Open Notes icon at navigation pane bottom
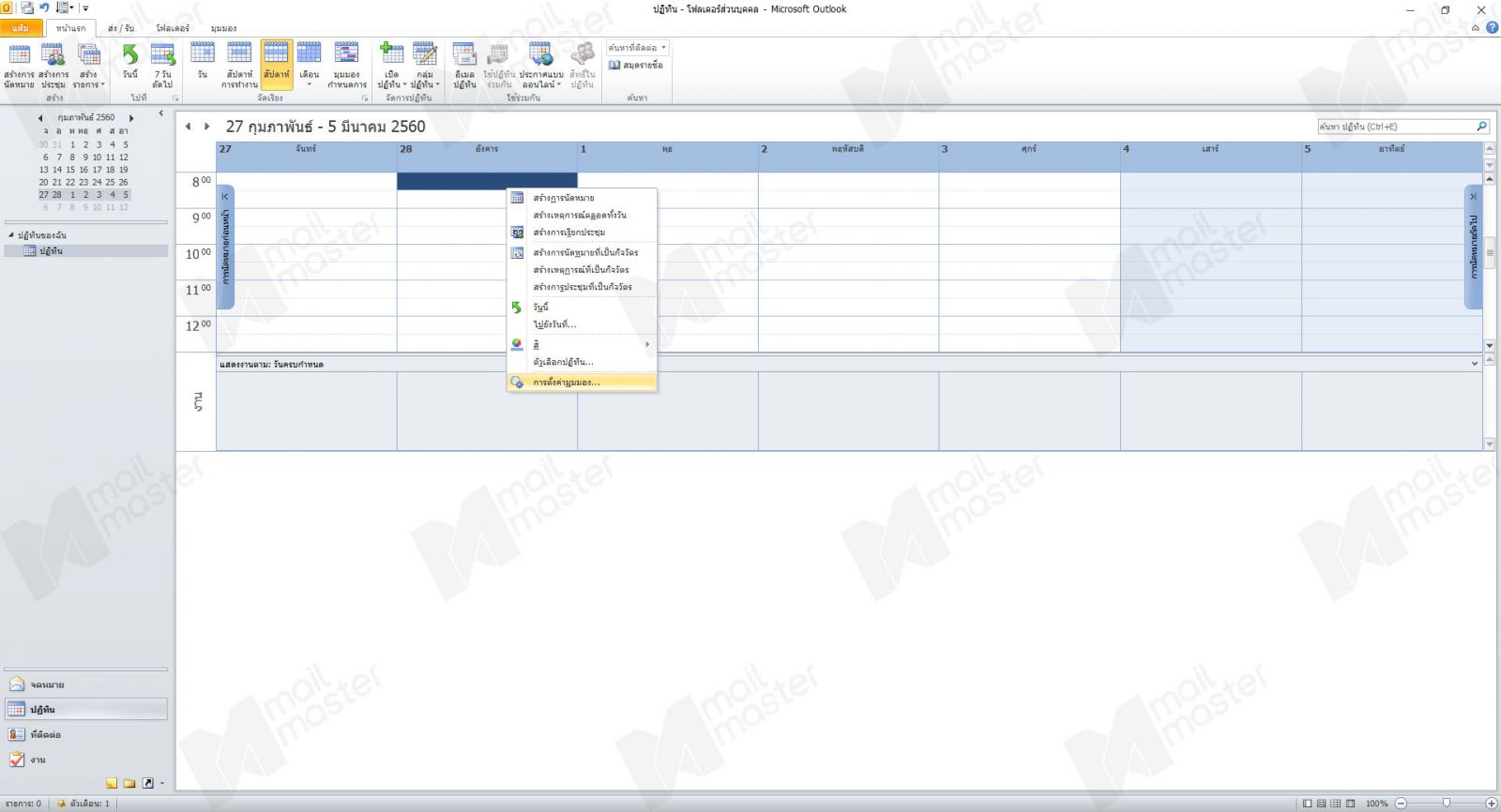The image size is (1501, 812). click(112, 783)
